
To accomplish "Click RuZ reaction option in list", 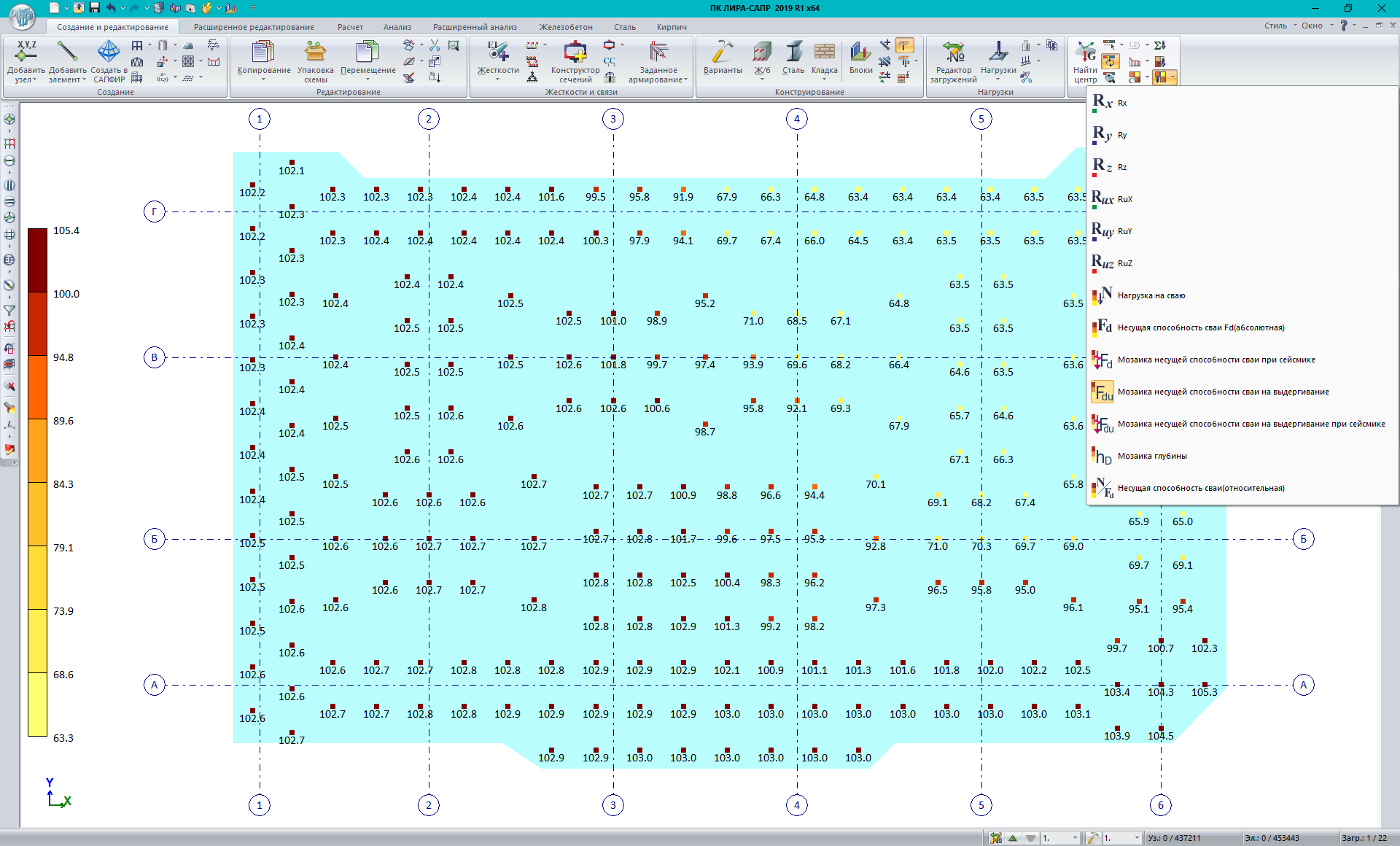I will [x=1125, y=263].
